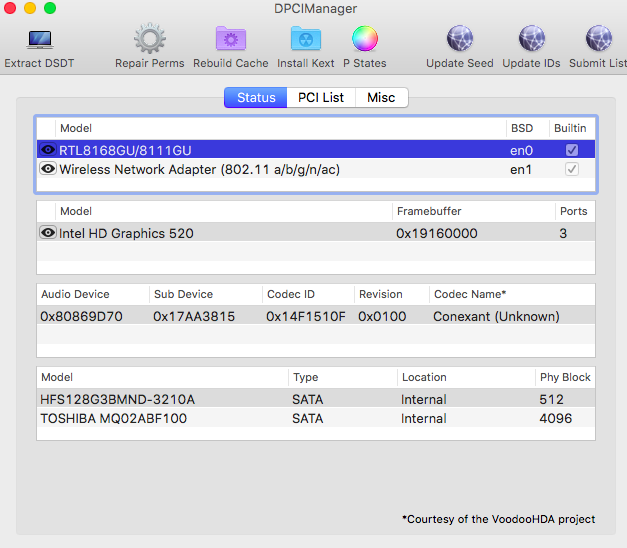Viewport: 627px width, 548px height.
Task: Switch to the Status tab
Action: 256,98
